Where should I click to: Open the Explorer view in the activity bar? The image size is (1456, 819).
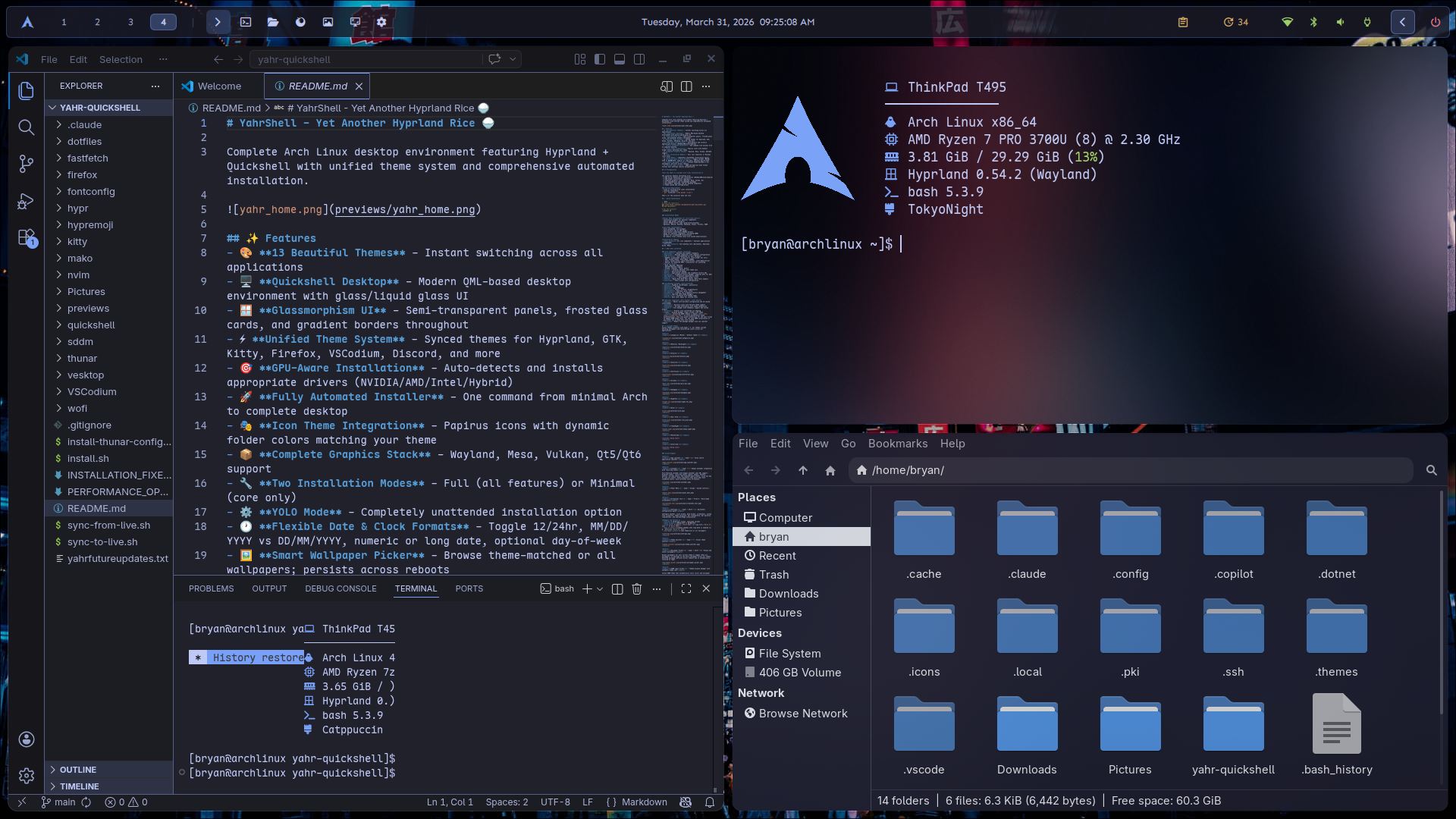pos(26,91)
